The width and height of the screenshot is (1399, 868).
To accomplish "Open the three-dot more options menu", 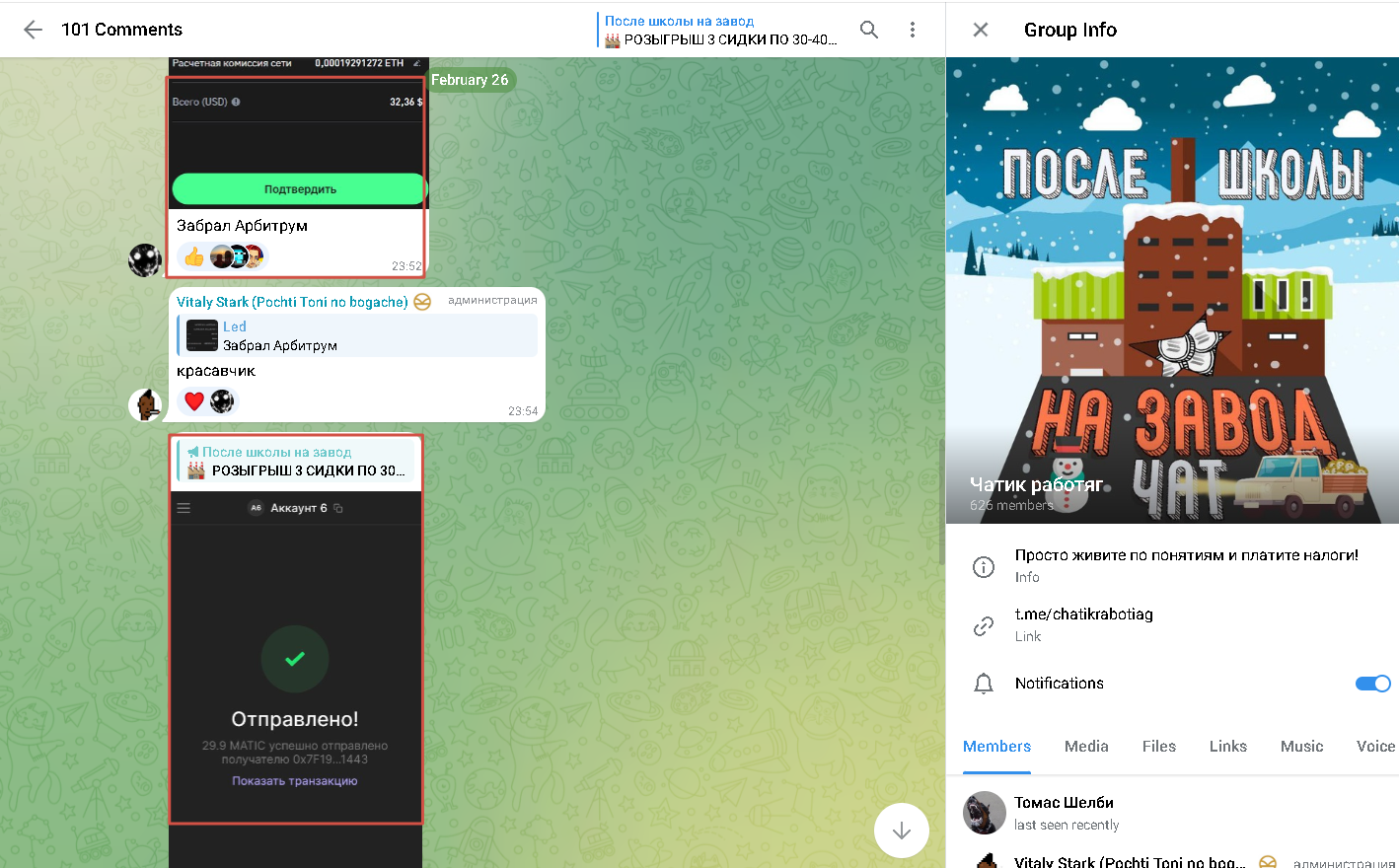I will [x=913, y=30].
